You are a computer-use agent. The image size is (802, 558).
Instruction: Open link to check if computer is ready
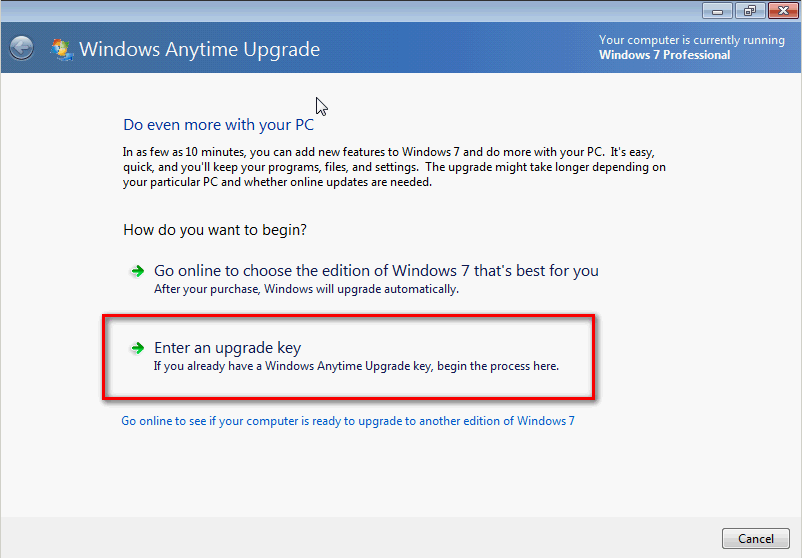pyautogui.click(x=348, y=421)
